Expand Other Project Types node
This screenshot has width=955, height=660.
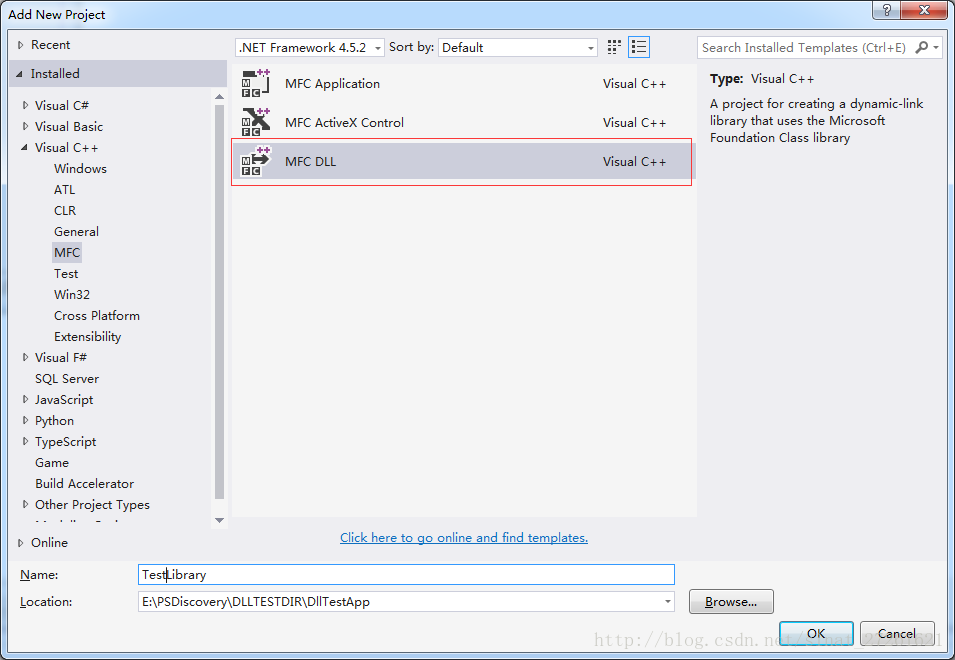[25, 504]
